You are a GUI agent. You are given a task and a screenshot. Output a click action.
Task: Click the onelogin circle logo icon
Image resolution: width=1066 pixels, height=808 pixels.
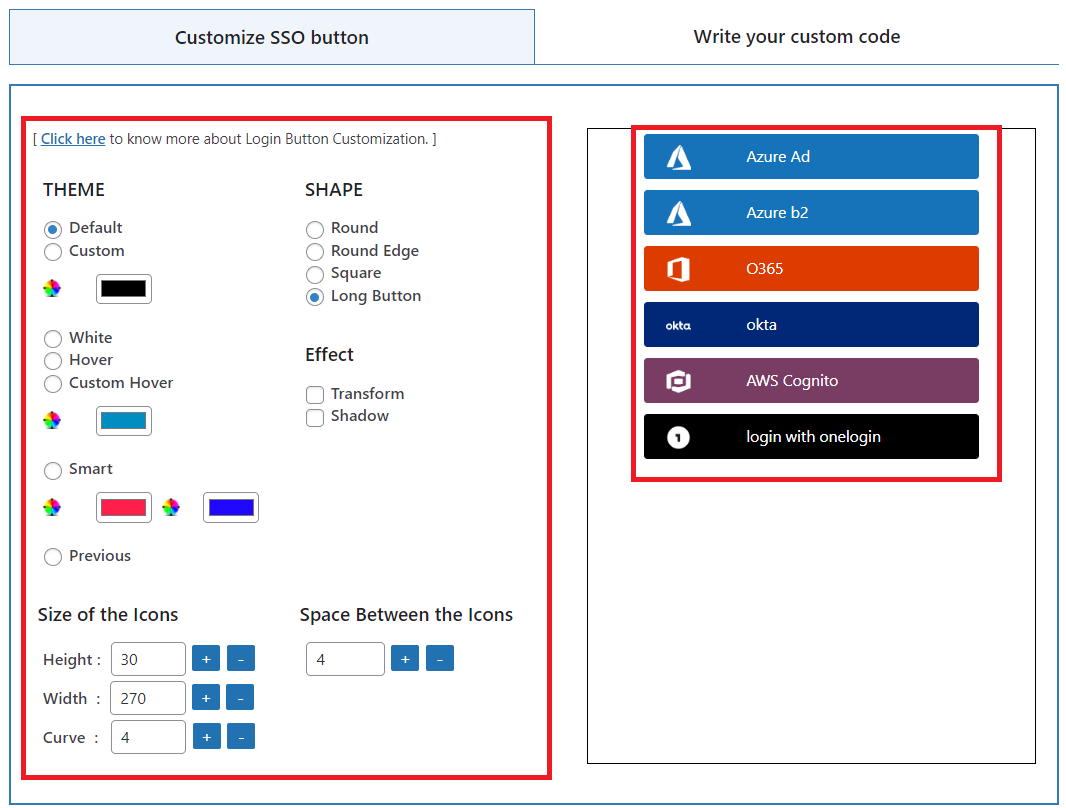point(678,437)
